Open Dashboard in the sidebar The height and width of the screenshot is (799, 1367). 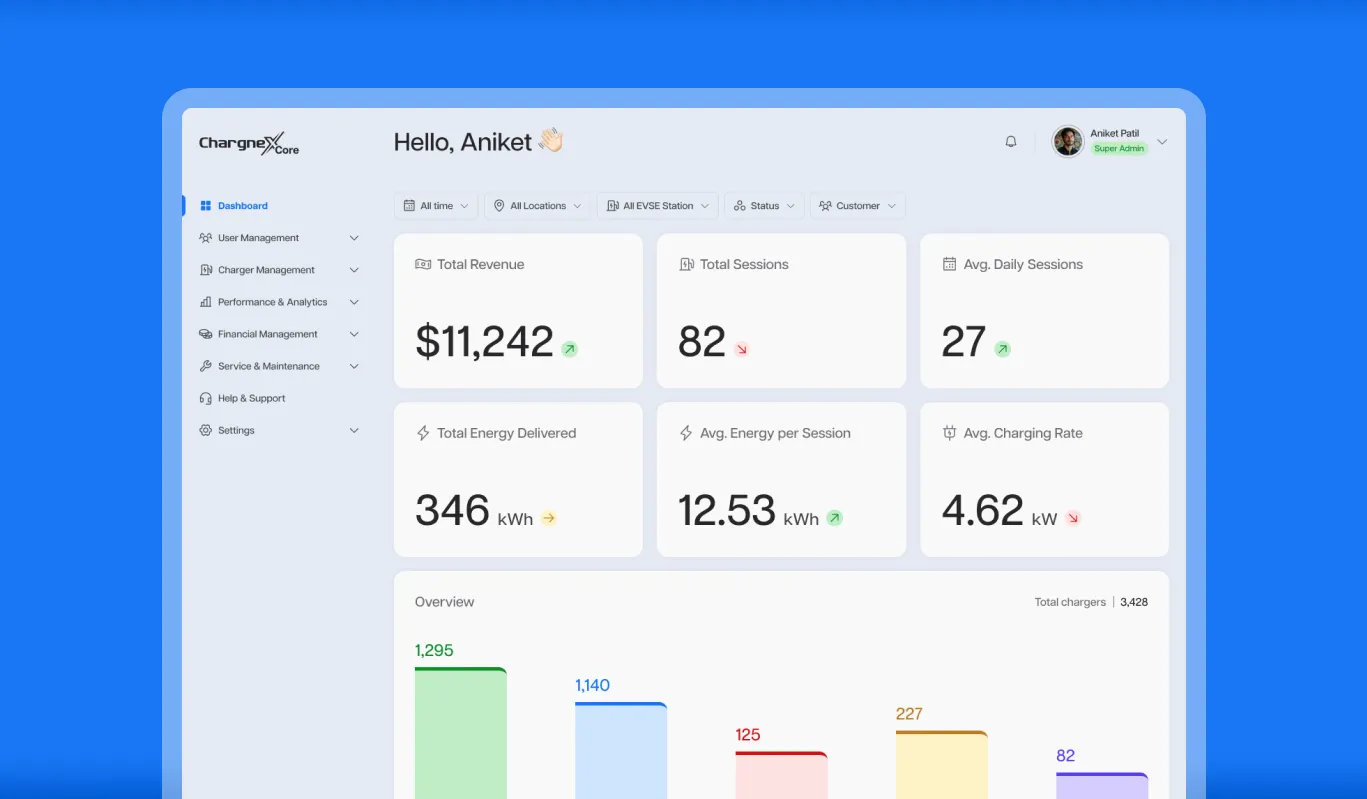[243, 206]
